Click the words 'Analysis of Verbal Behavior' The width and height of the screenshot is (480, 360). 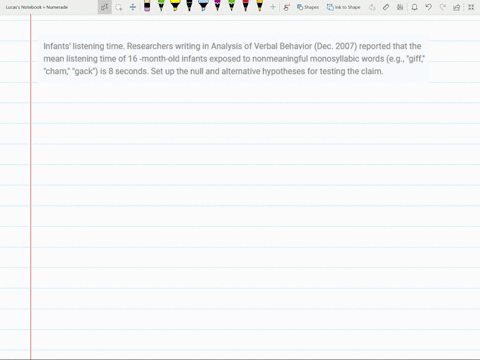tap(261, 46)
